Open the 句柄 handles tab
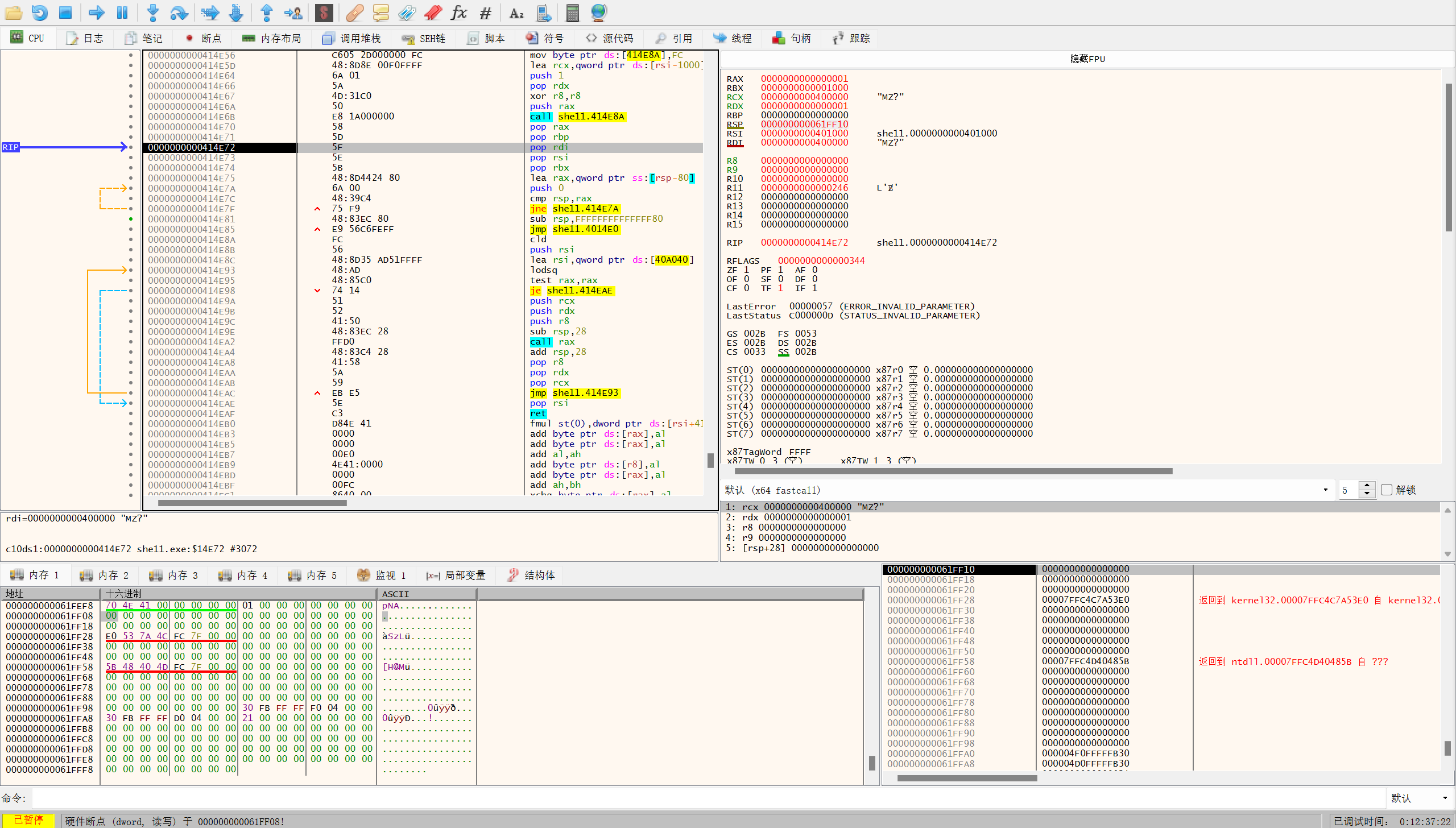Screen dimensions: 1456x828 pos(792,38)
